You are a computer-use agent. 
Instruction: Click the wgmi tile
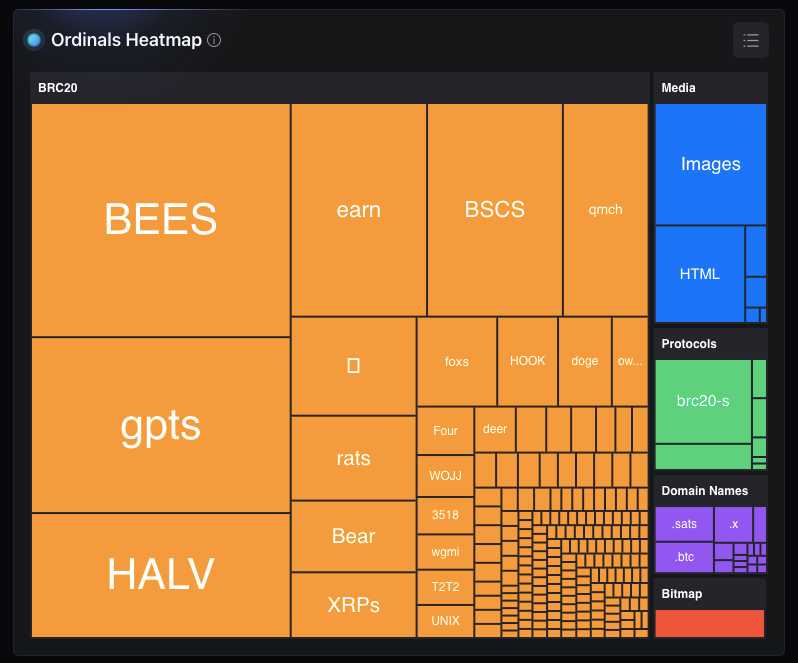click(x=445, y=552)
